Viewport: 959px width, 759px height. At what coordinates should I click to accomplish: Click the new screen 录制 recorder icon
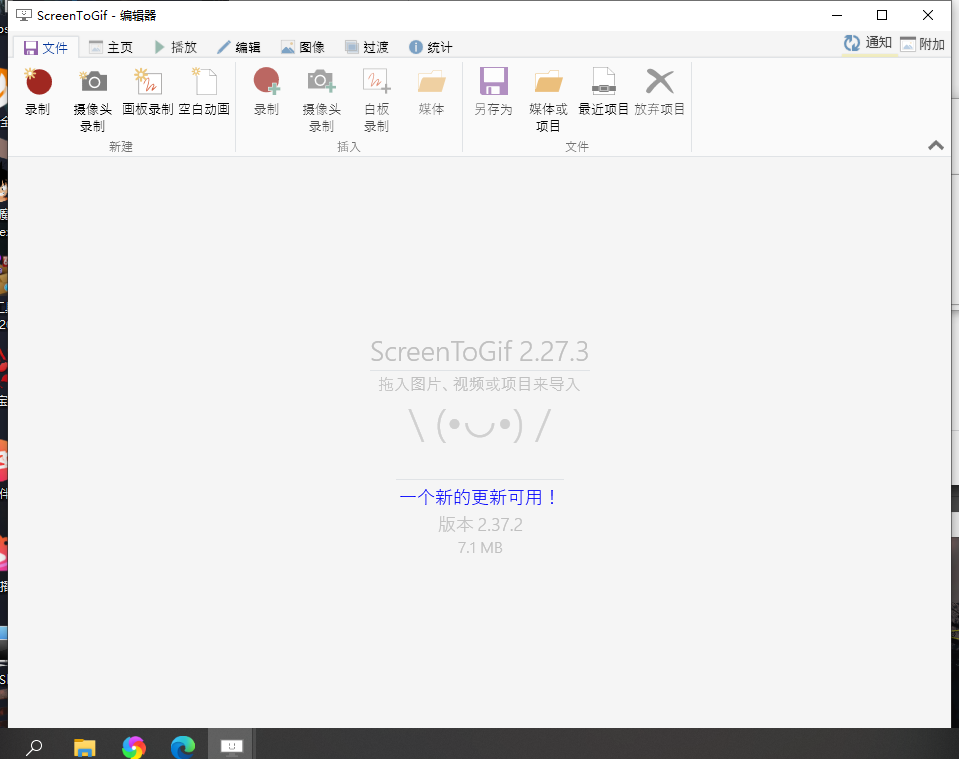(38, 82)
